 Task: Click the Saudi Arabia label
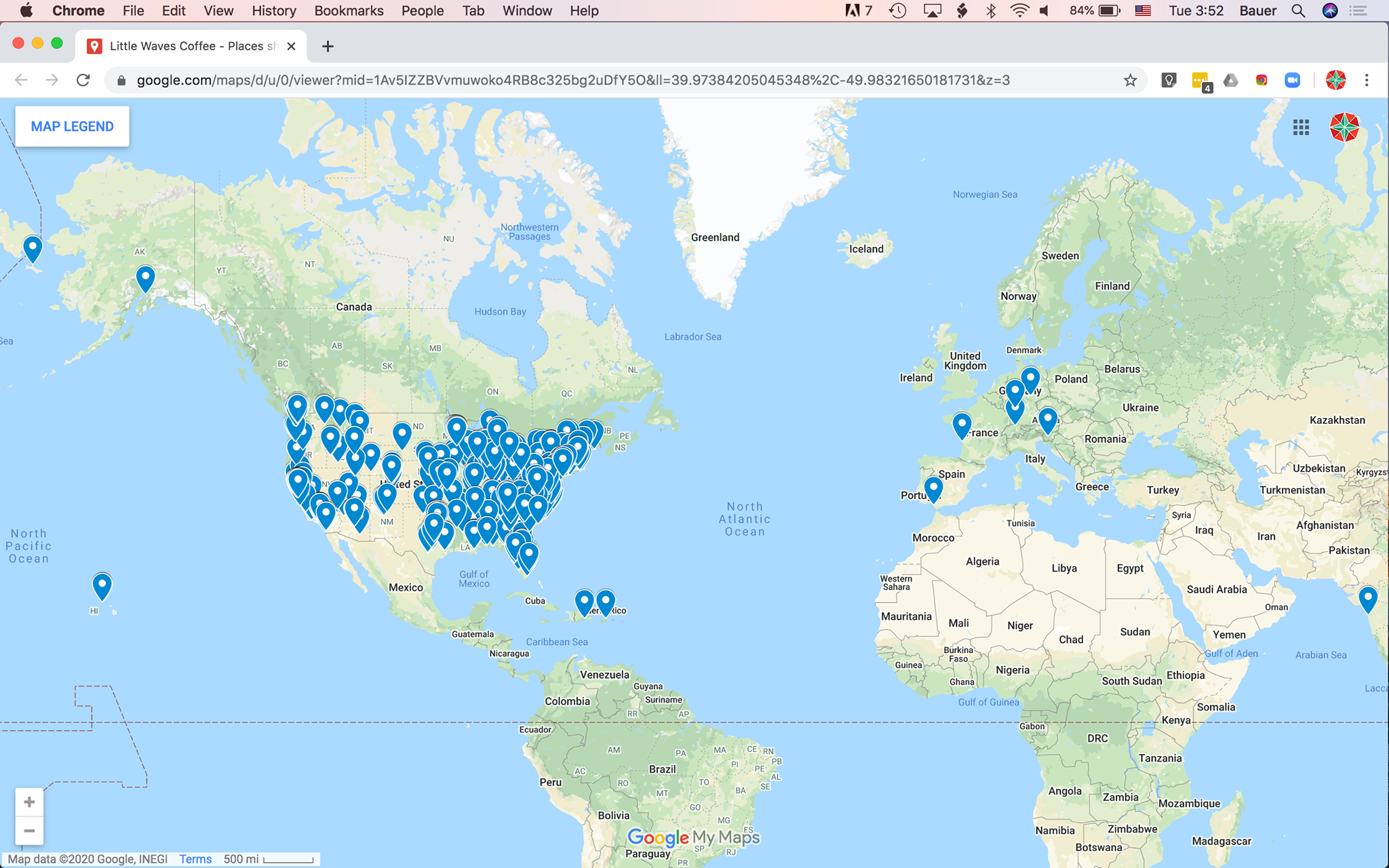pyautogui.click(x=1217, y=589)
